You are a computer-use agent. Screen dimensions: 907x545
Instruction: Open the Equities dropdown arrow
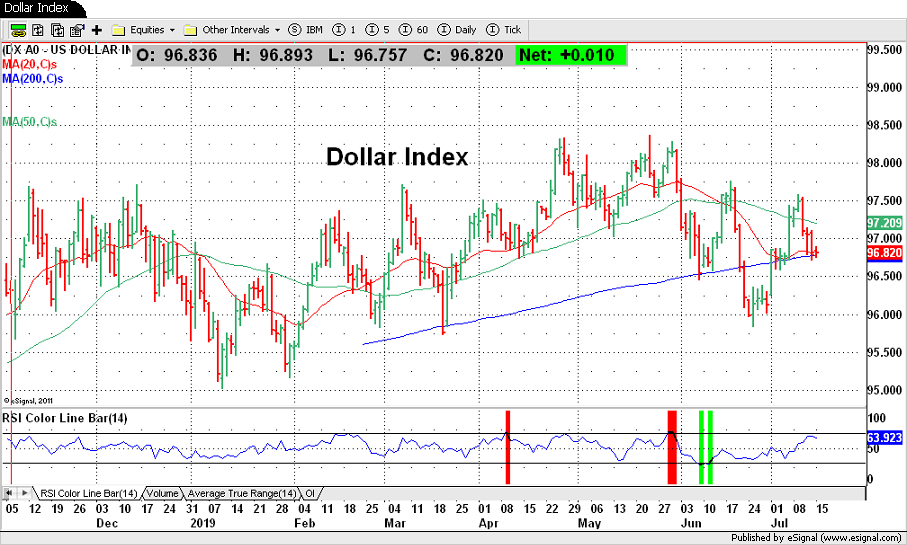[x=172, y=30]
